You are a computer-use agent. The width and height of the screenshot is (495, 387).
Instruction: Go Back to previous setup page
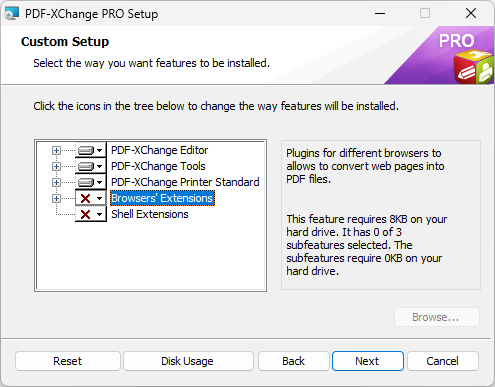point(294,361)
